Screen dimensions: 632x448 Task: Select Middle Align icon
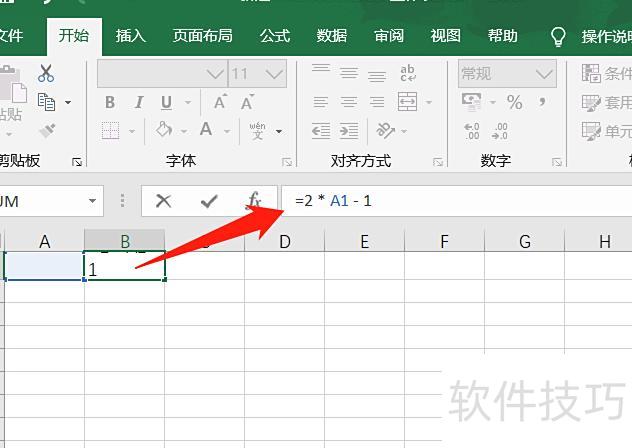pyautogui.click(x=349, y=73)
